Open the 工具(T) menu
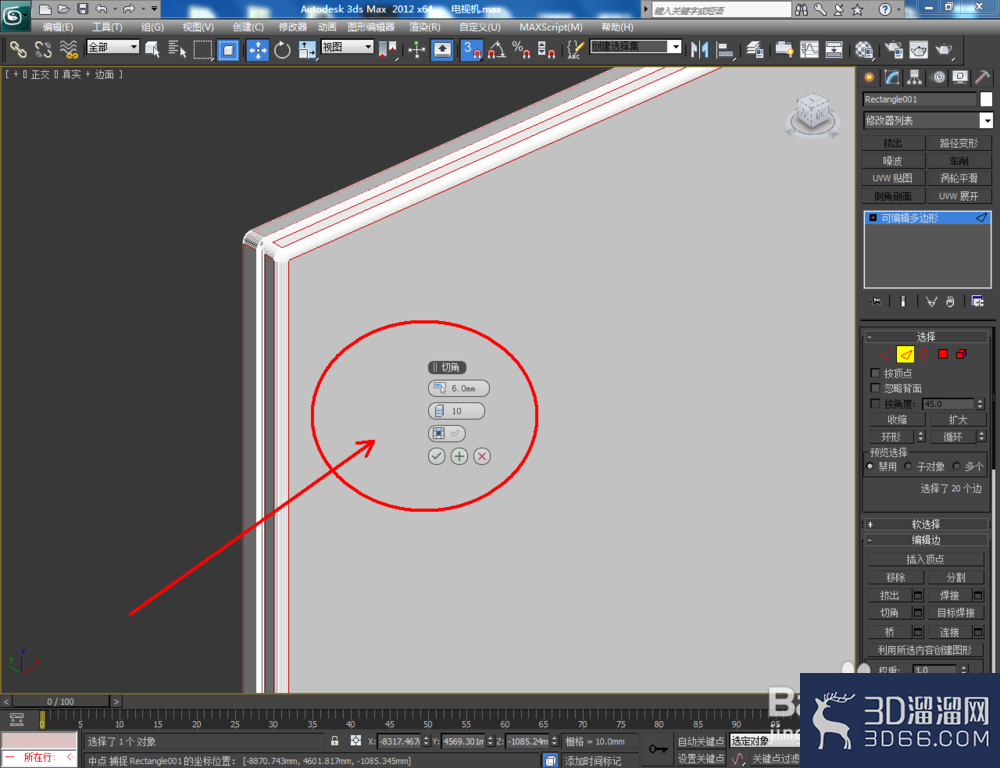Viewport: 1000px width, 768px height. coord(107,27)
